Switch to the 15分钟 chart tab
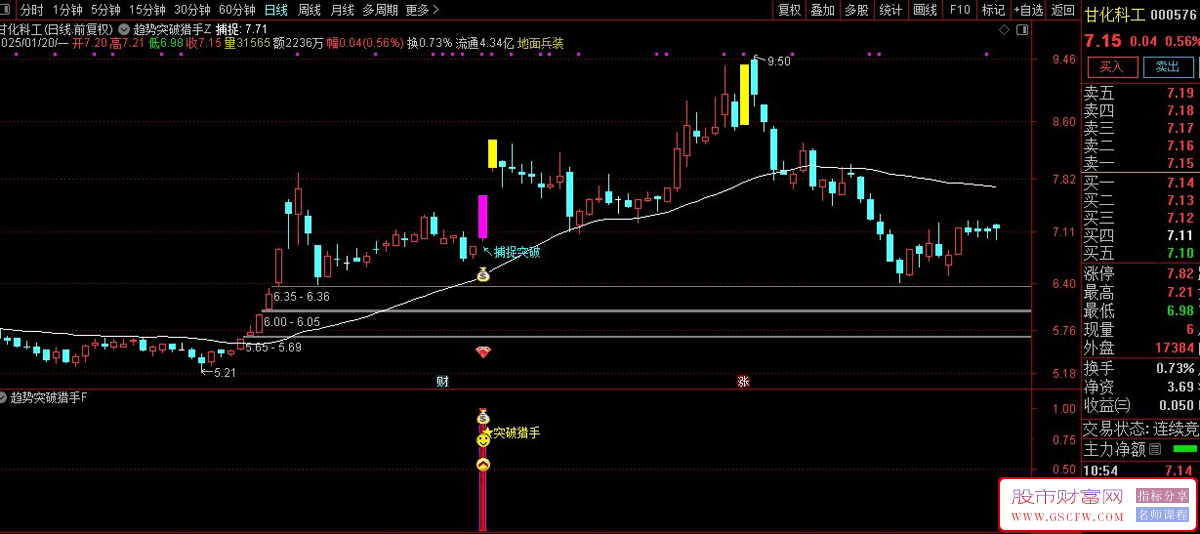 click(149, 10)
